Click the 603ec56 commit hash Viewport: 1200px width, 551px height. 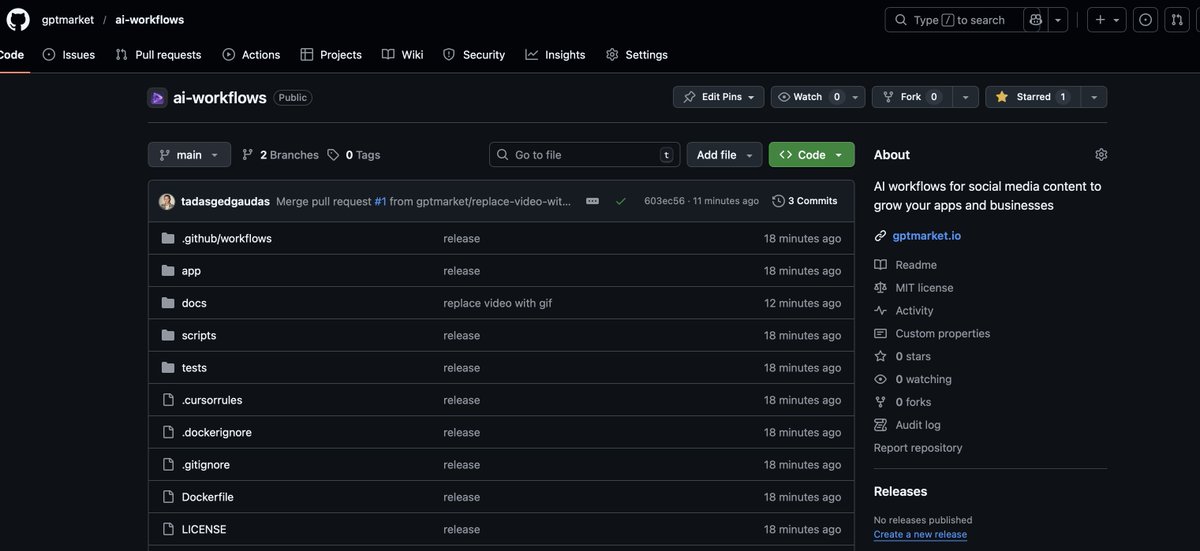click(665, 201)
